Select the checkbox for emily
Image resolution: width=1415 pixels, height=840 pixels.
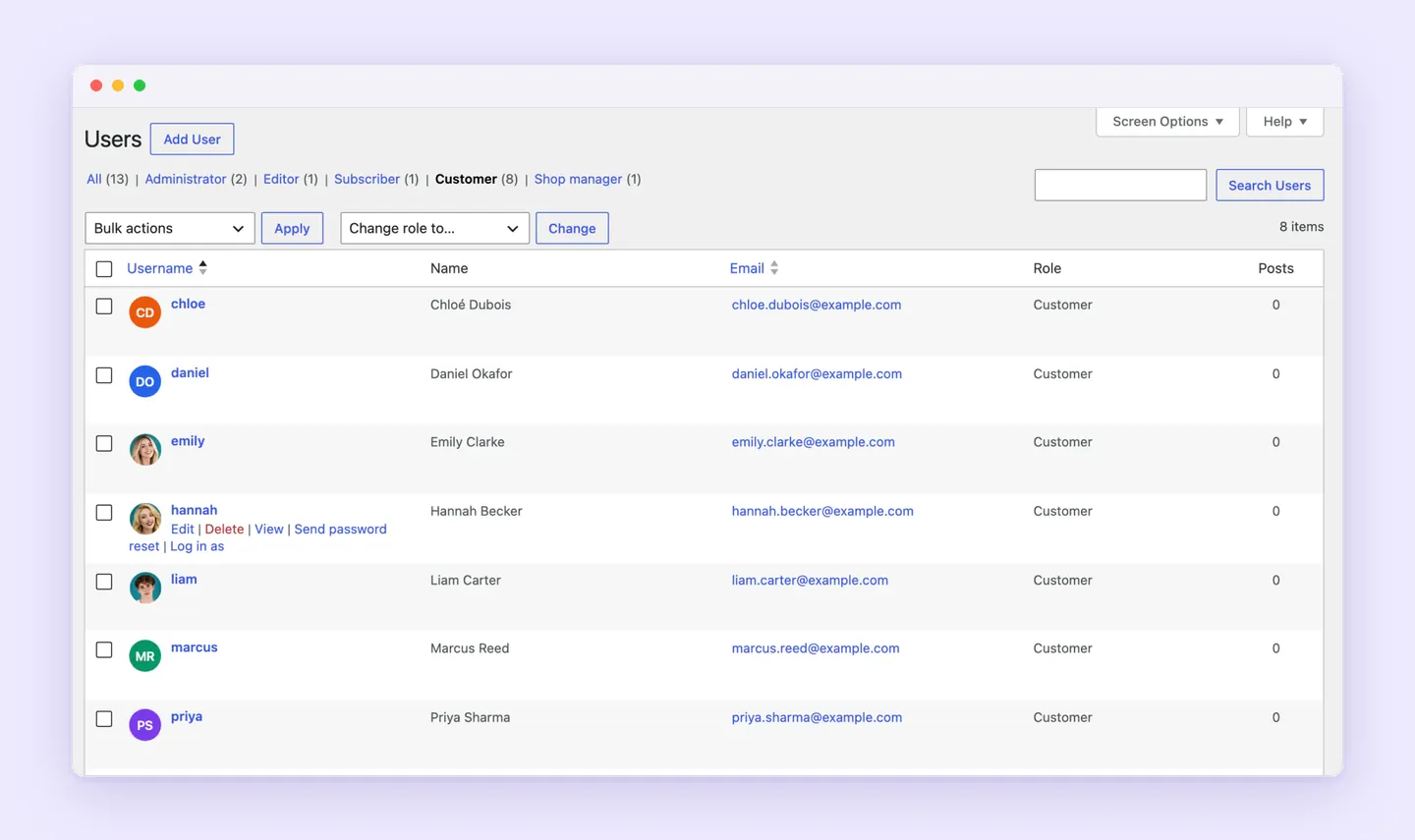[104, 443]
